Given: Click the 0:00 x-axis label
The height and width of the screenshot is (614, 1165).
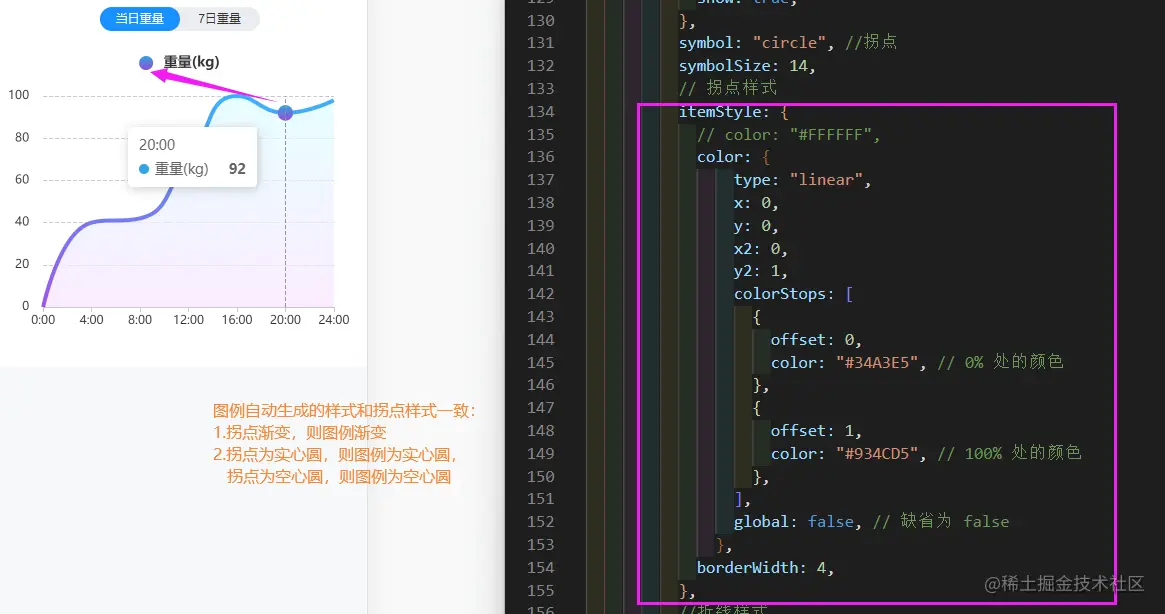Looking at the screenshot, I should click(x=43, y=320).
